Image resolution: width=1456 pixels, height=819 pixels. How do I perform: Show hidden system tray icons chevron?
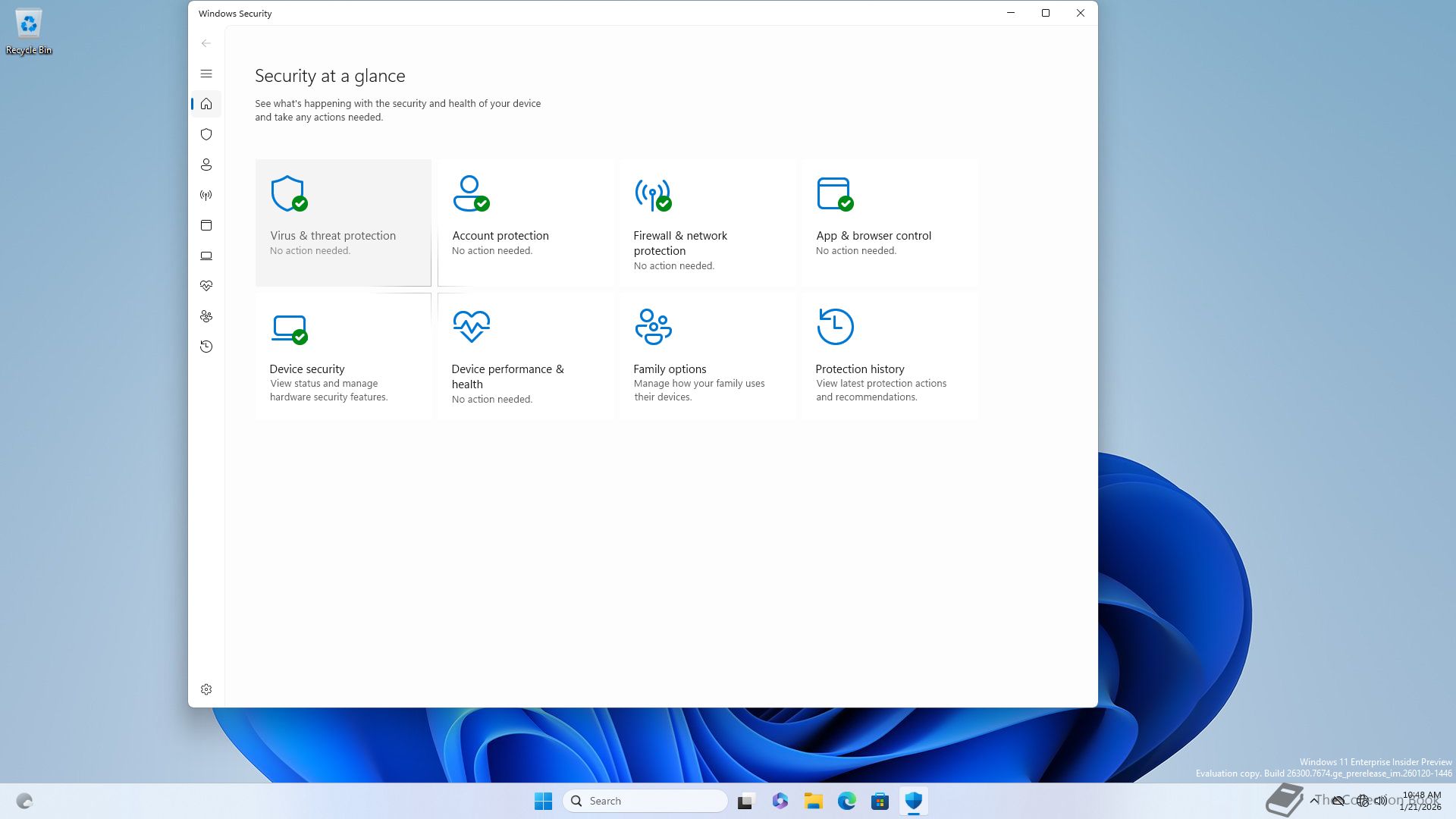pos(1314,801)
